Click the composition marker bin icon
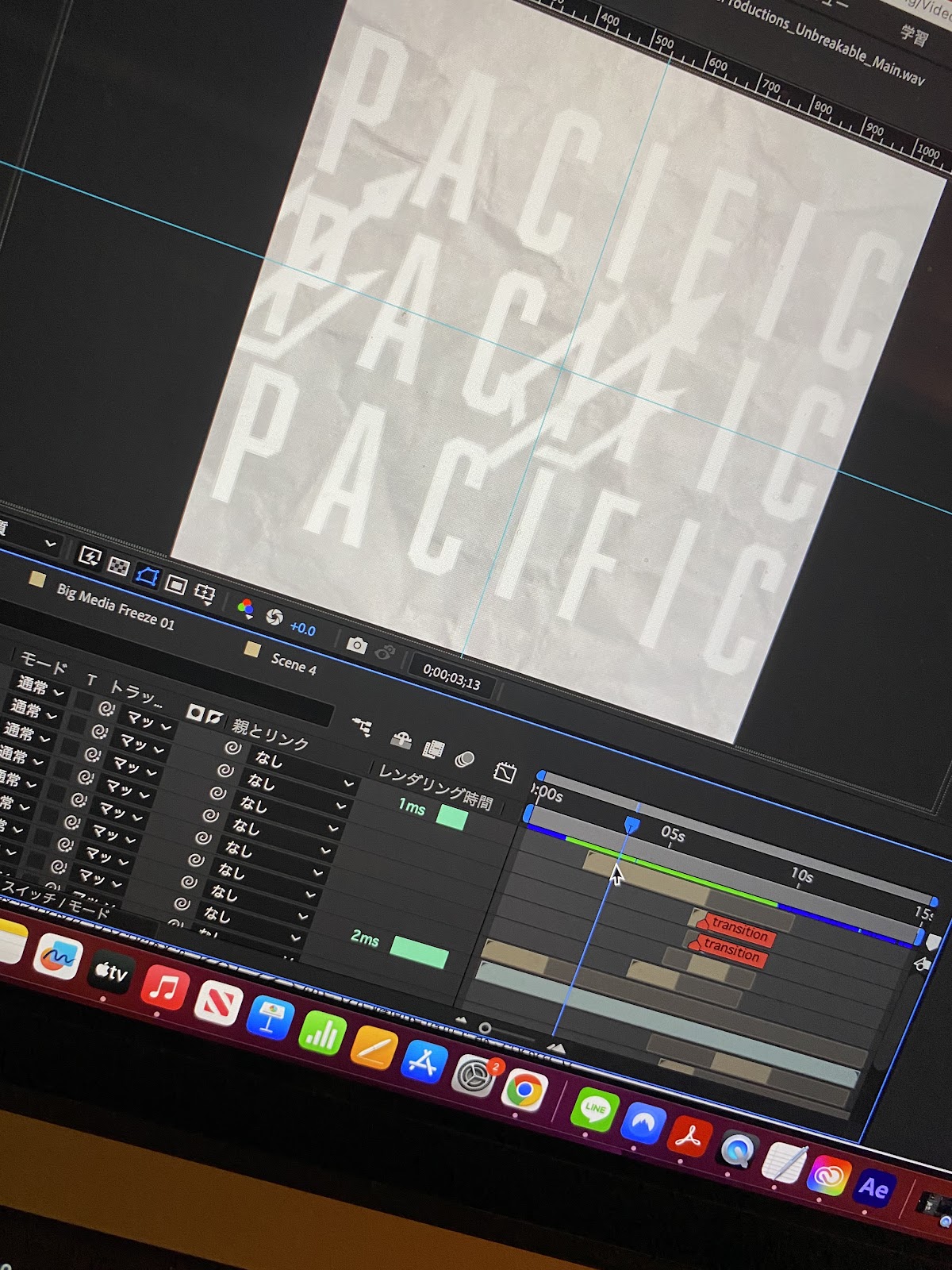 point(933,941)
